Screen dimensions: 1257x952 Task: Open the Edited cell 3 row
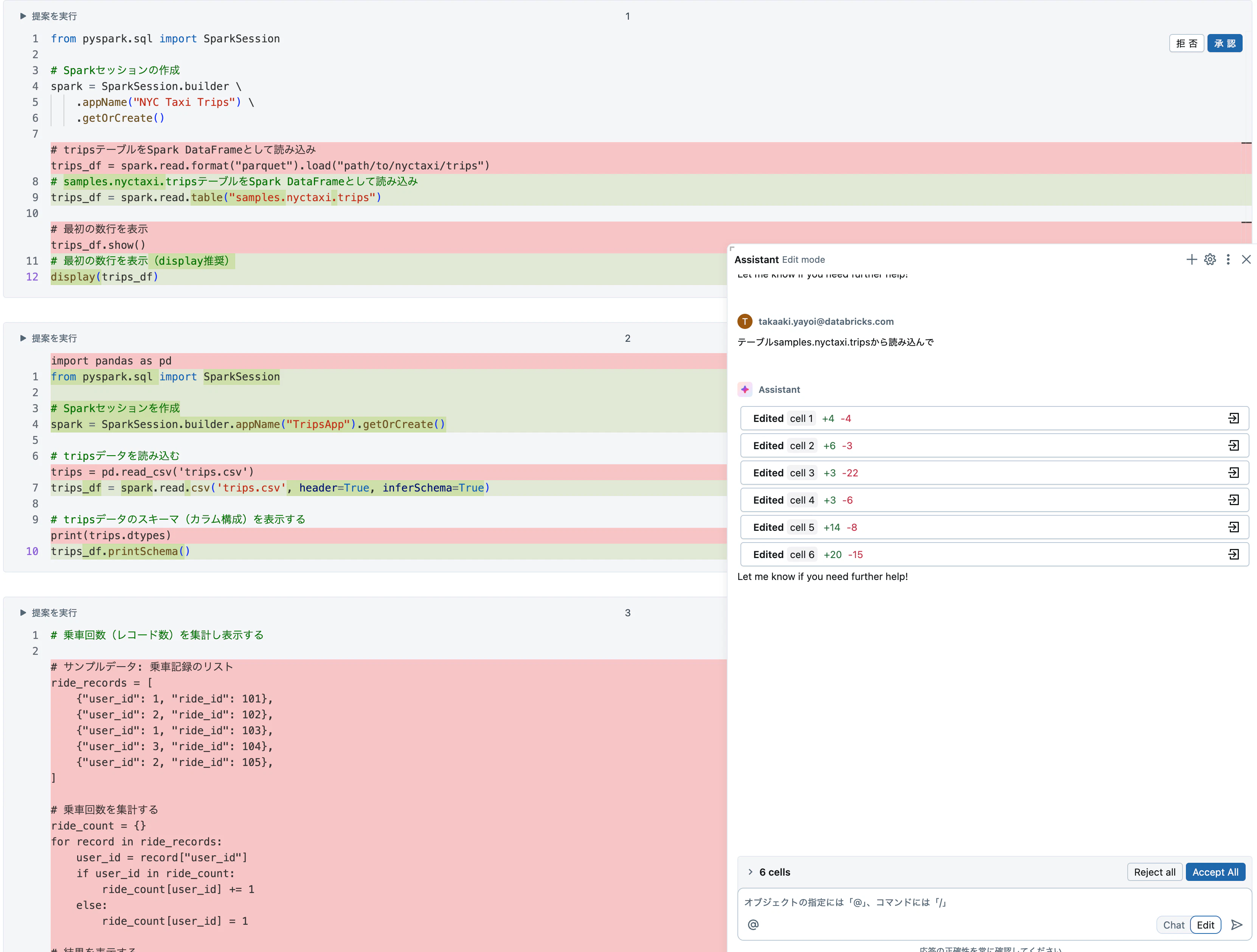coord(994,473)
